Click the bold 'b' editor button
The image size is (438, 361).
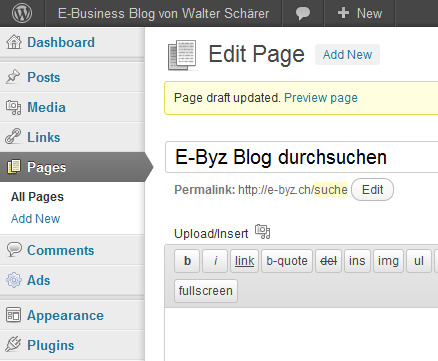point(187,261)
